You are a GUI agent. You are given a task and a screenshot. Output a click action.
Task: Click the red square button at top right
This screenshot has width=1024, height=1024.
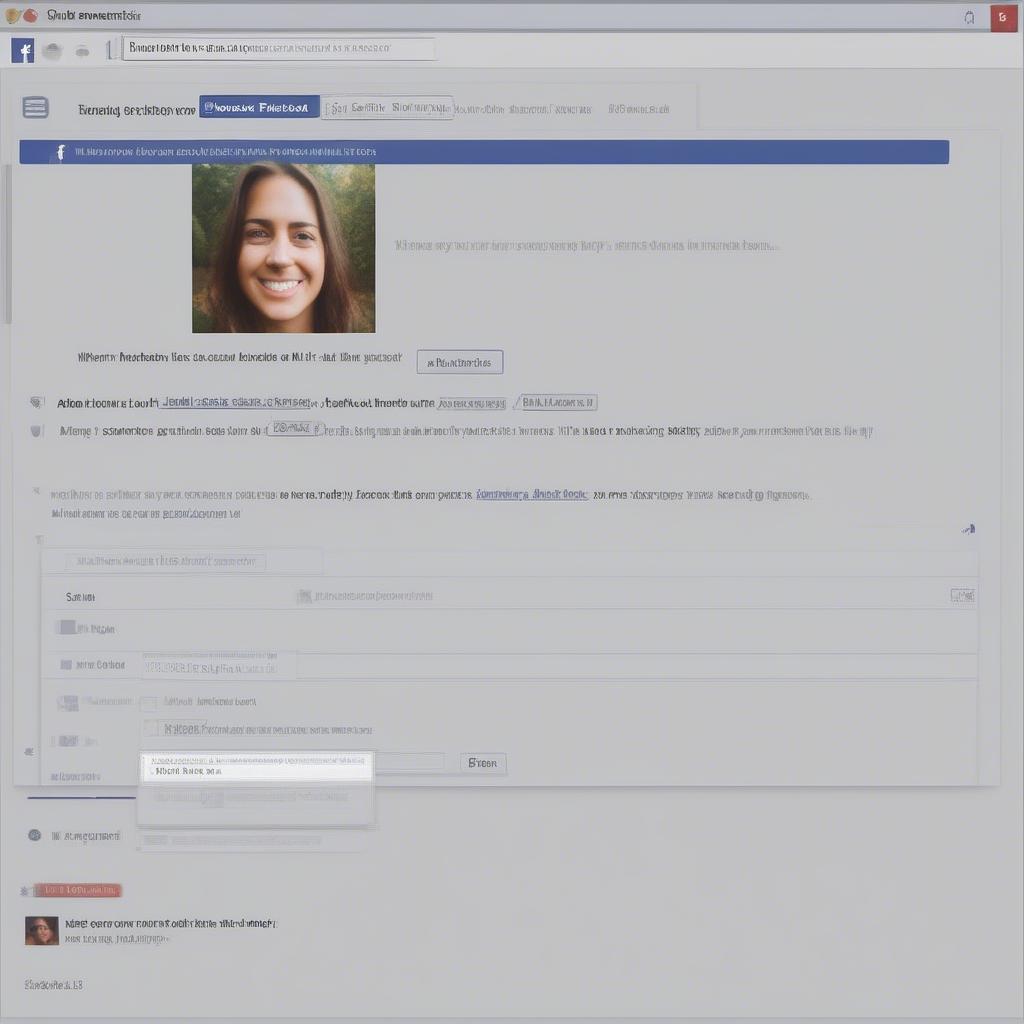click(x=1003, y=18)
